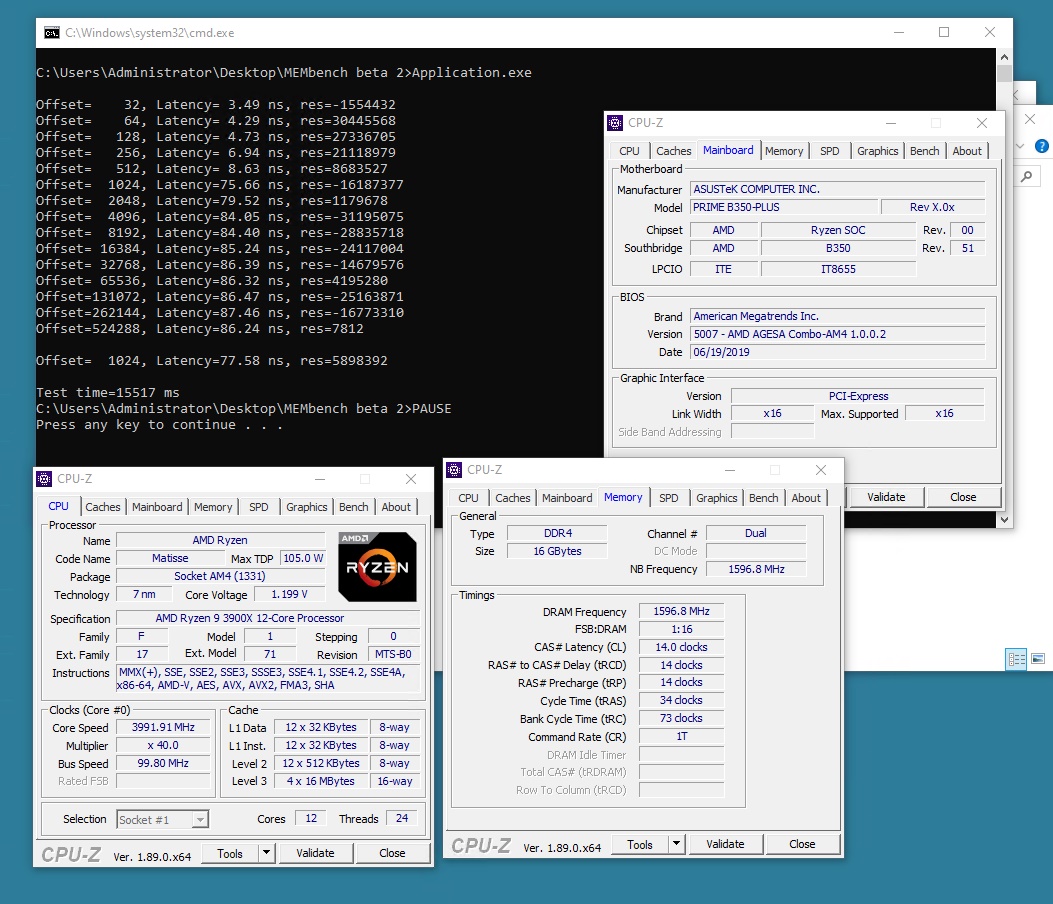The width and height of the screenshot is (1053, 904).
Task: Open Caches tab in CPU window
Action: point(103,507)
